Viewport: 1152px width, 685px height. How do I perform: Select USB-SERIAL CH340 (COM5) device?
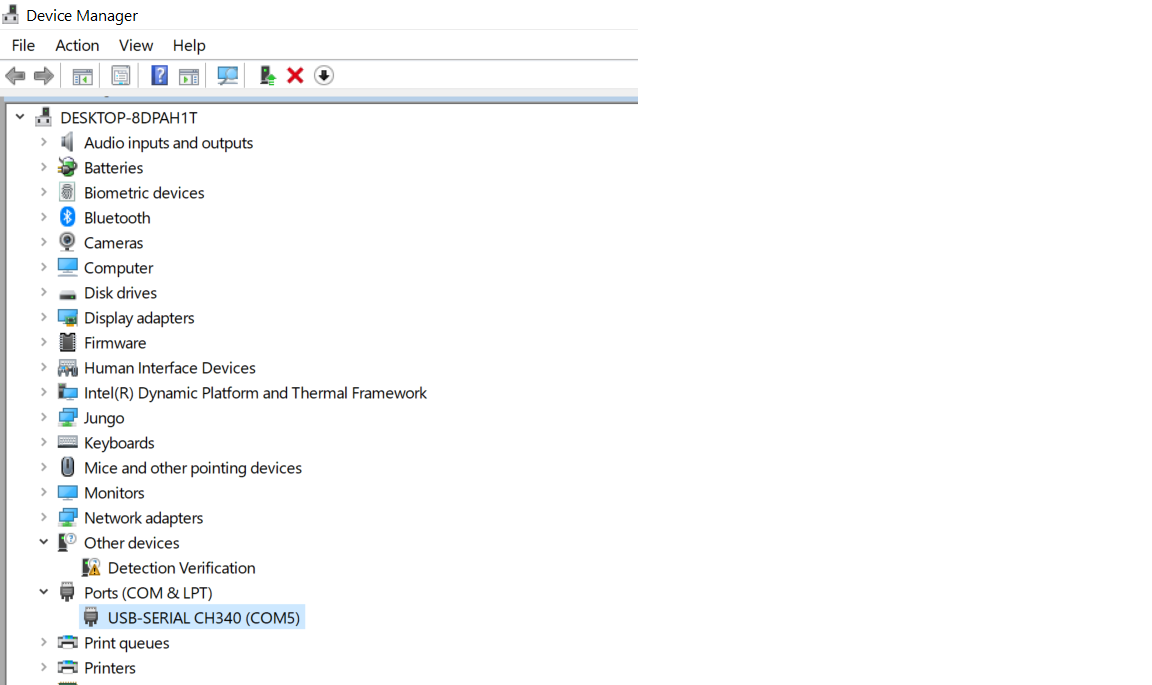click(x=204, y=617)
